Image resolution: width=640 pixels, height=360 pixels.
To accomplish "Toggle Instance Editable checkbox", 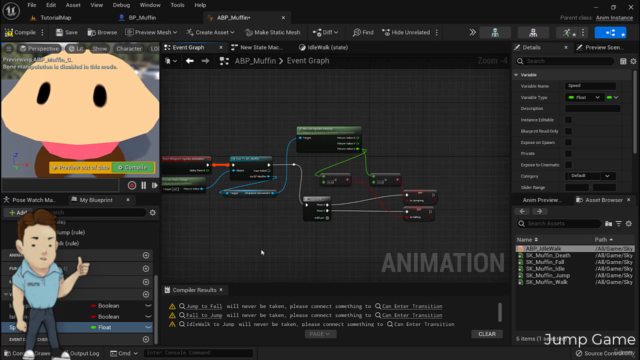I will coord(568,120).
